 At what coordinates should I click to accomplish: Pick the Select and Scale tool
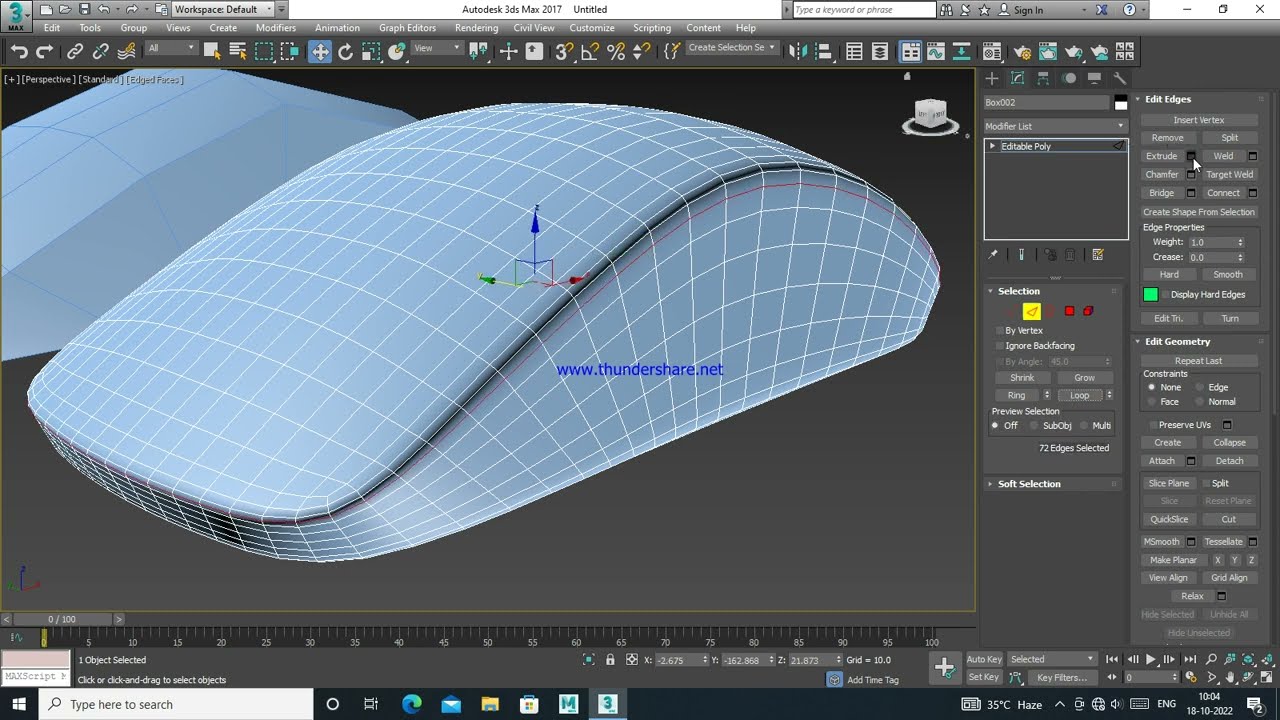[x=371, y=51]
